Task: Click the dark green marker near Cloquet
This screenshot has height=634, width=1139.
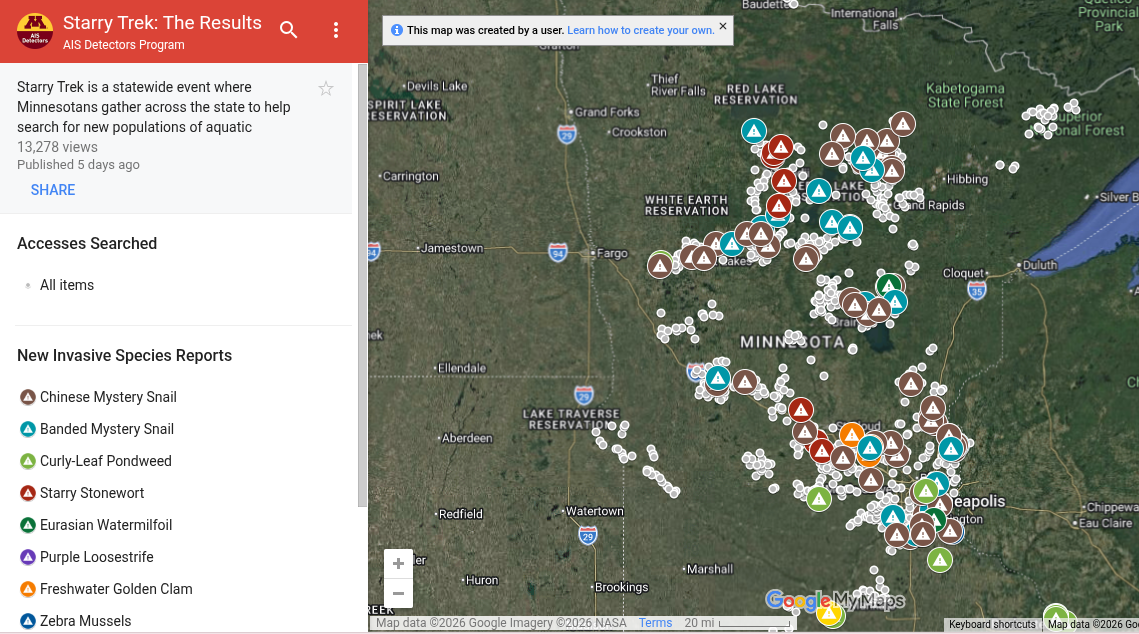Action: [x=888, y=285]
